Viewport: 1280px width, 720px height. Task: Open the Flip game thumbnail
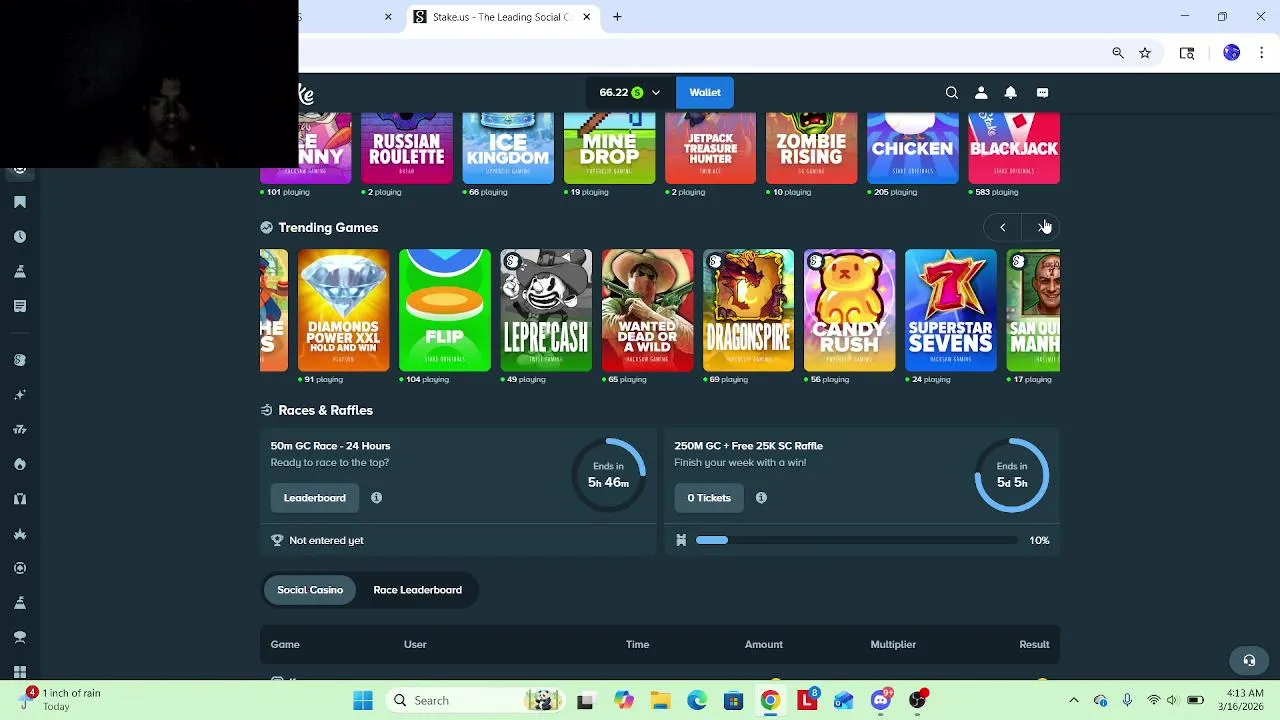445,310
